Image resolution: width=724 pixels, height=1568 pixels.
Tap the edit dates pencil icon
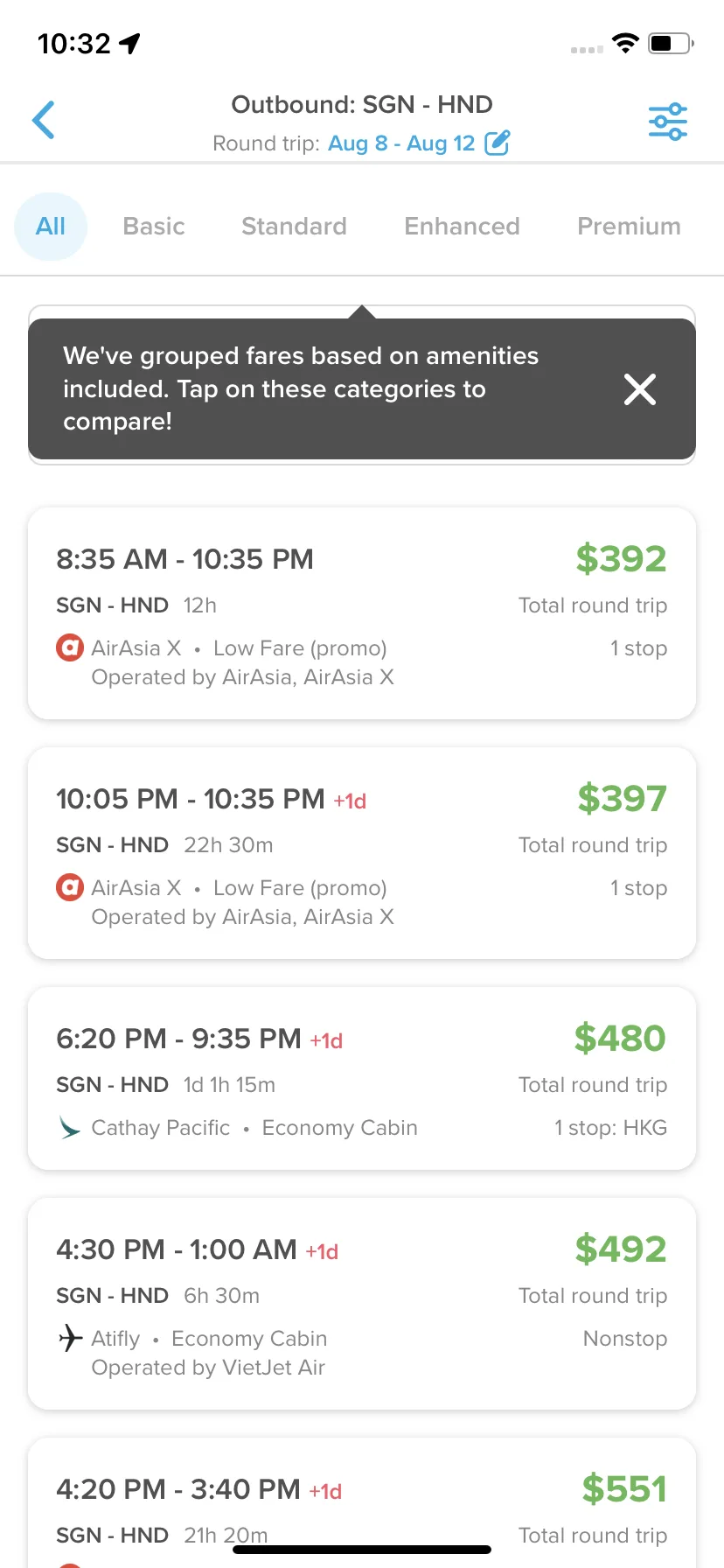click(x=497, y=143)
